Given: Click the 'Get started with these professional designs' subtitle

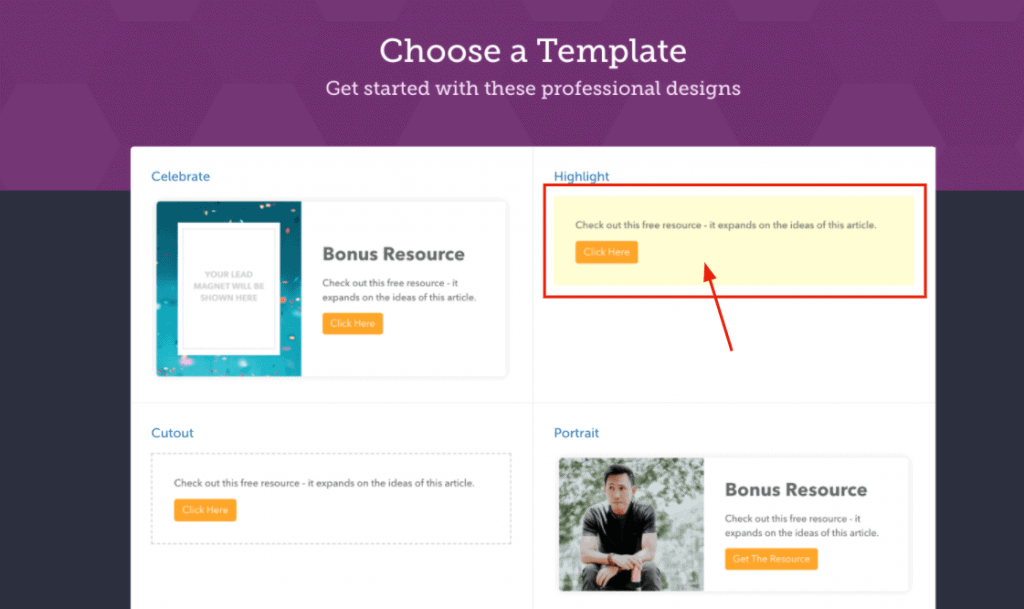Looking at the screenshot, I should tap(533, 88).
